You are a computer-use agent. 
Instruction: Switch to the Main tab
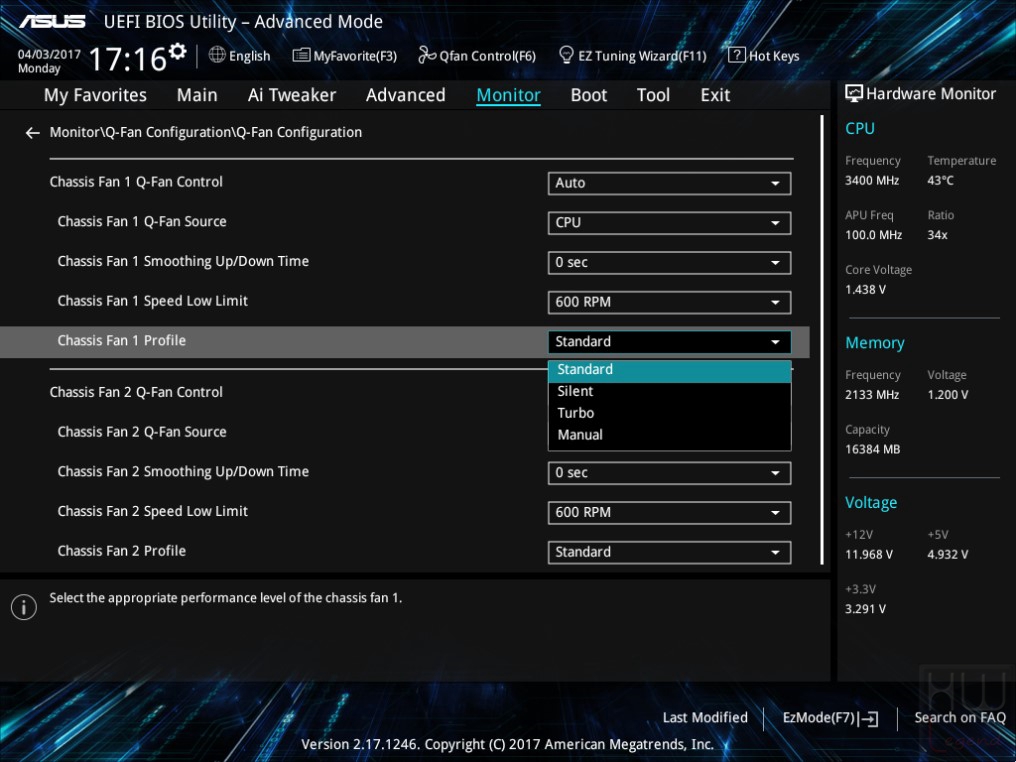click(197, 95)
